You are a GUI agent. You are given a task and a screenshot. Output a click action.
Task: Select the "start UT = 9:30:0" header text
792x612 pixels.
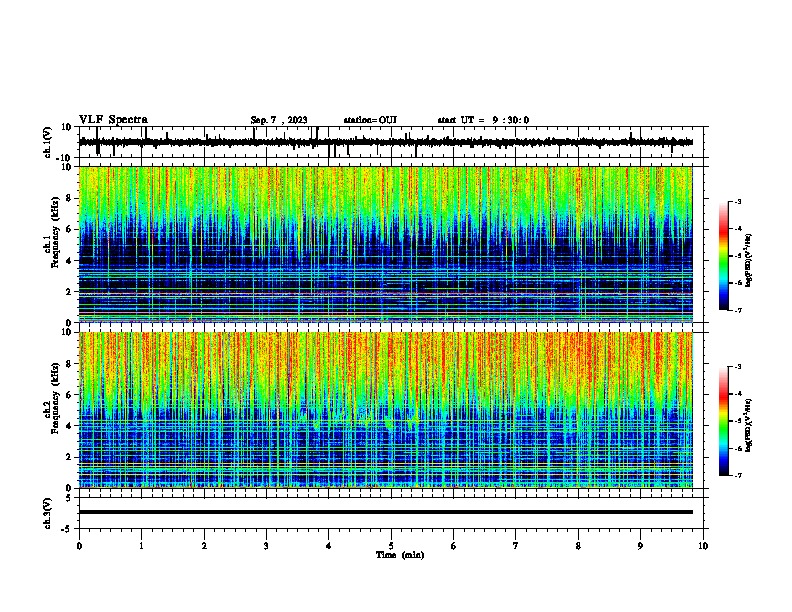click(483, 120)
